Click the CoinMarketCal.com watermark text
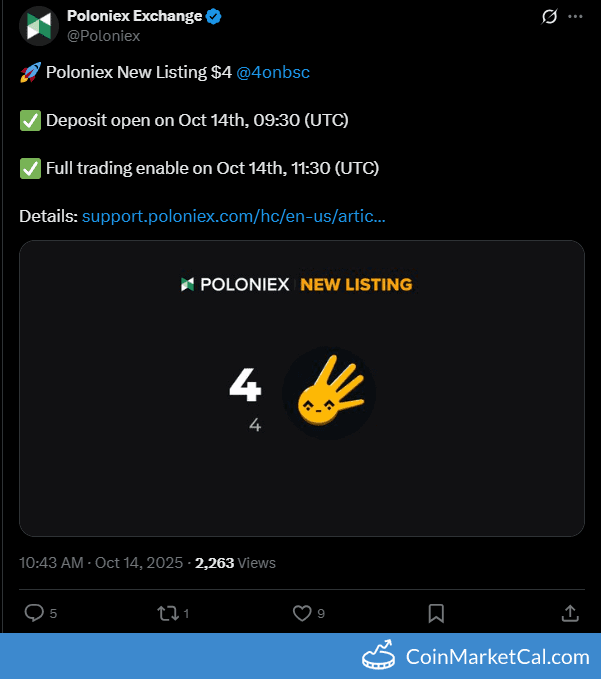This screenshot has width=601, height=679. pos(497,657)
